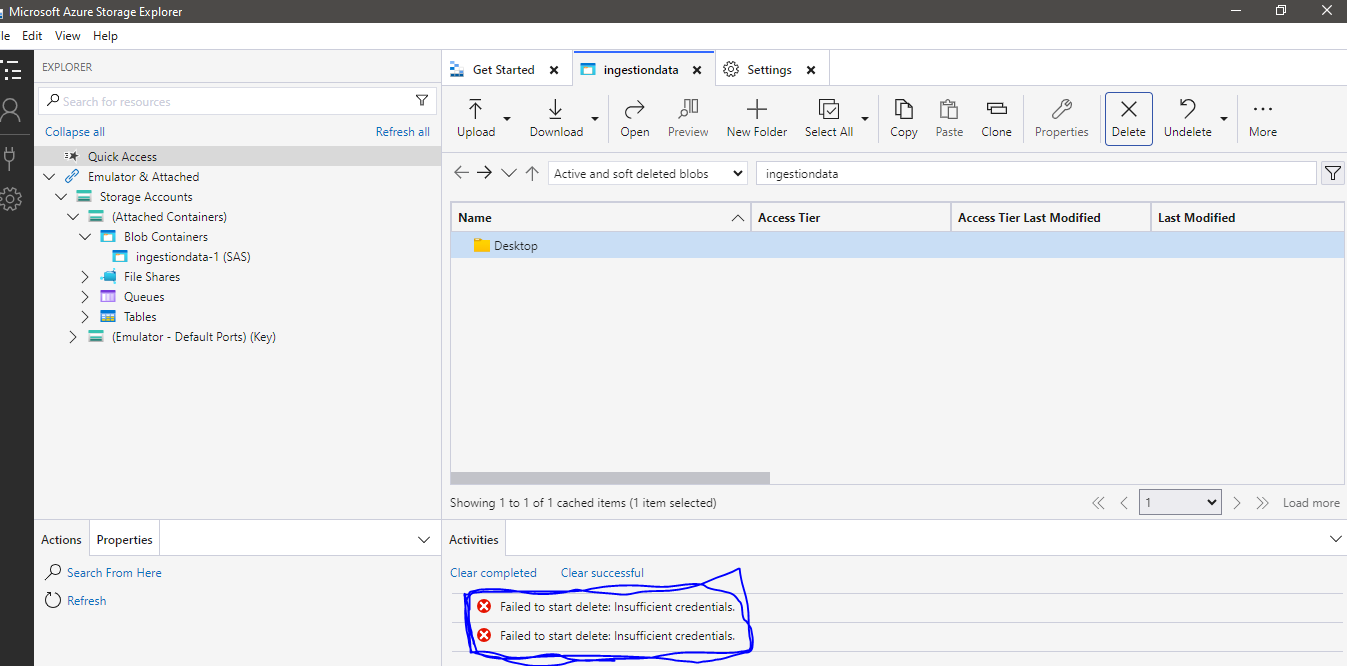Click the Copy toolbar icon
Image resolution: width=1347 pixels, height=666 pixels.
[x=904, y=118]
